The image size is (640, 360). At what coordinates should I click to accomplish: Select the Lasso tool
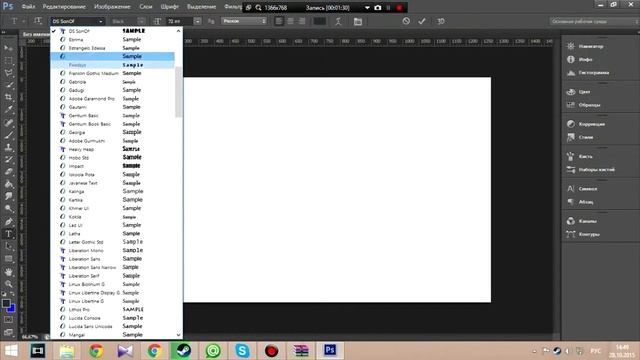point(9,73)
